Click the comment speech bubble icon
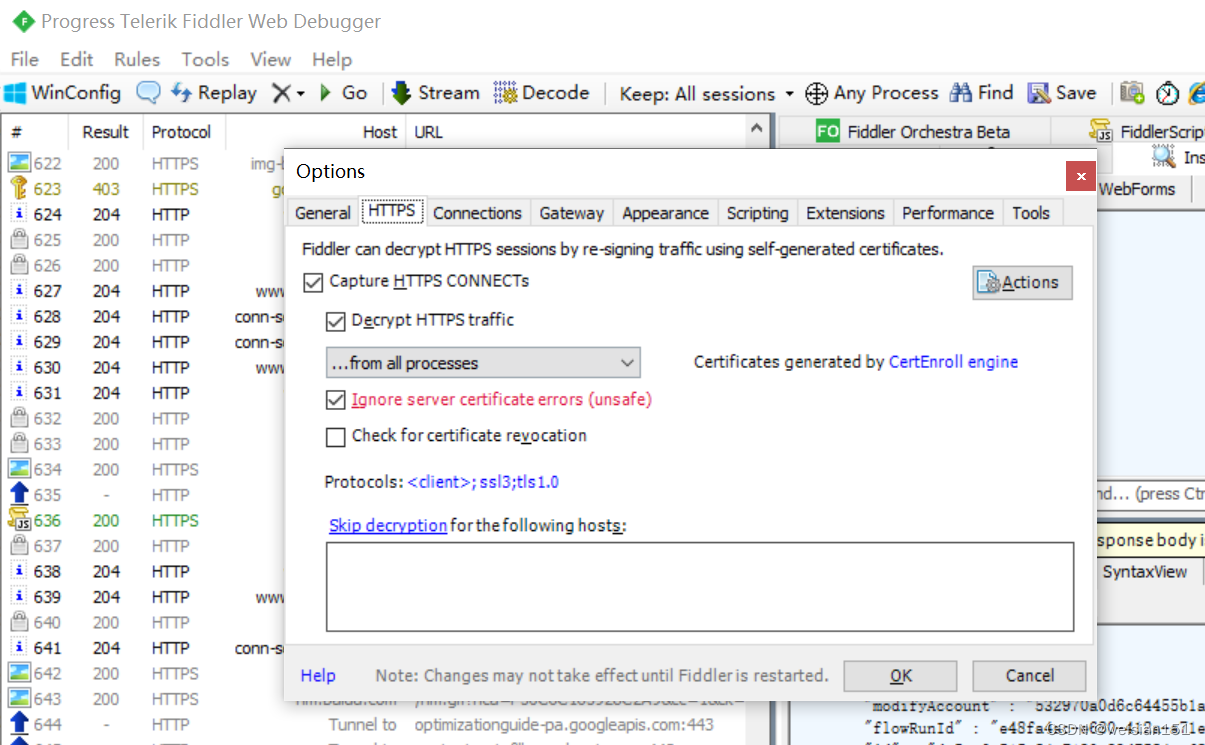The height and width of the screenshot is (745, 1205). tap(148, 93)
